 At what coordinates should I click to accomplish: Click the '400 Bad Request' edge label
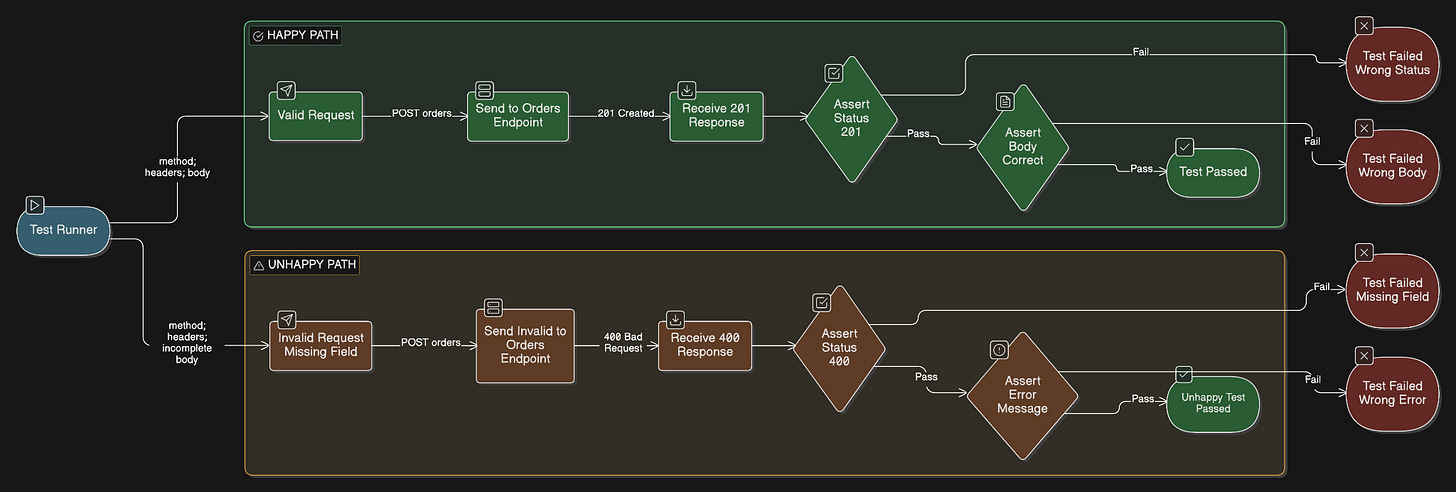(x=623, y=342)
